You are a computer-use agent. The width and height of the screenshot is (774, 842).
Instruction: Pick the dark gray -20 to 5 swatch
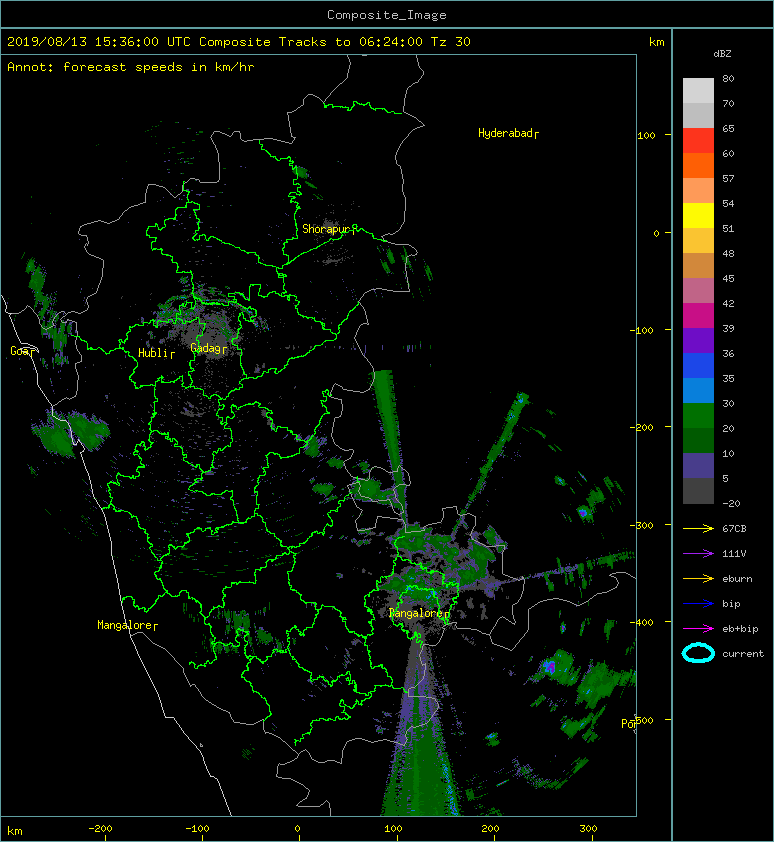click(x=698, y=490)
